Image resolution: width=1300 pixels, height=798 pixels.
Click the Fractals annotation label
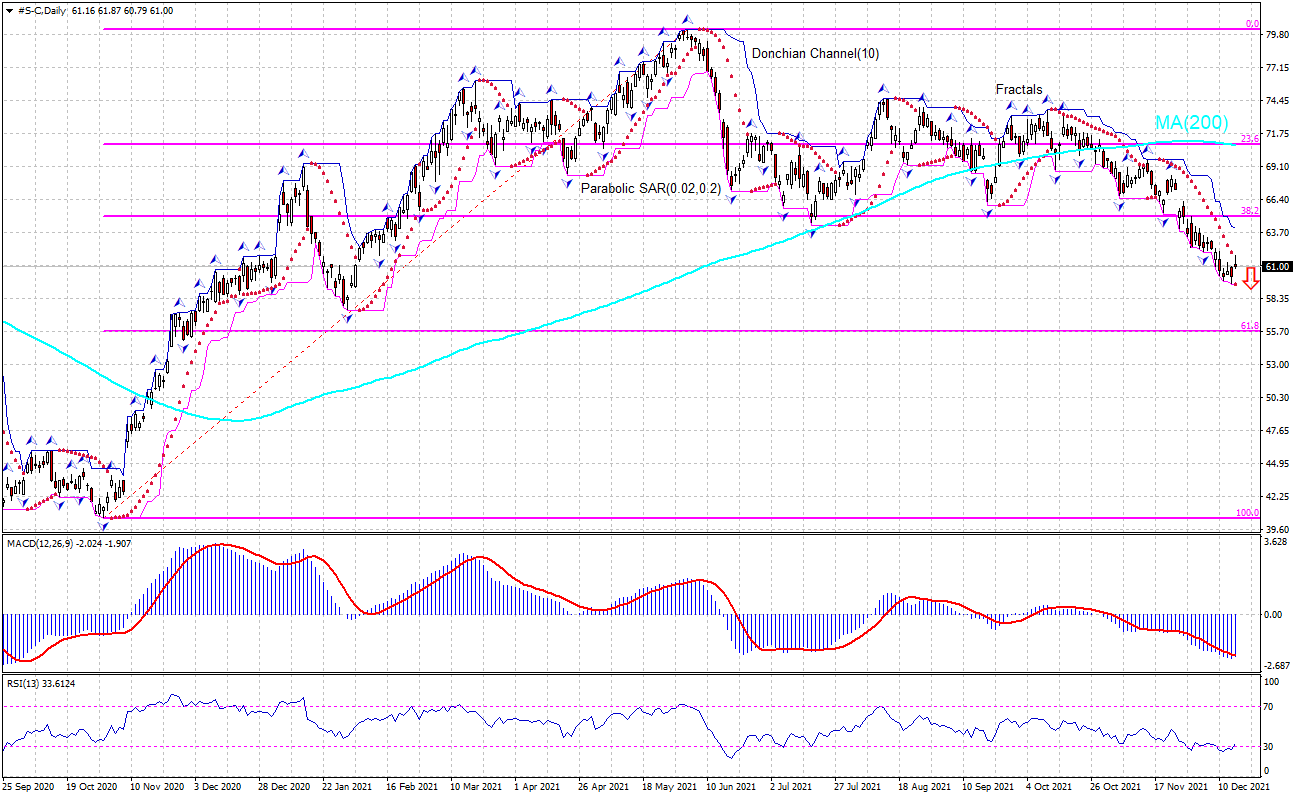pos(1019,89)
